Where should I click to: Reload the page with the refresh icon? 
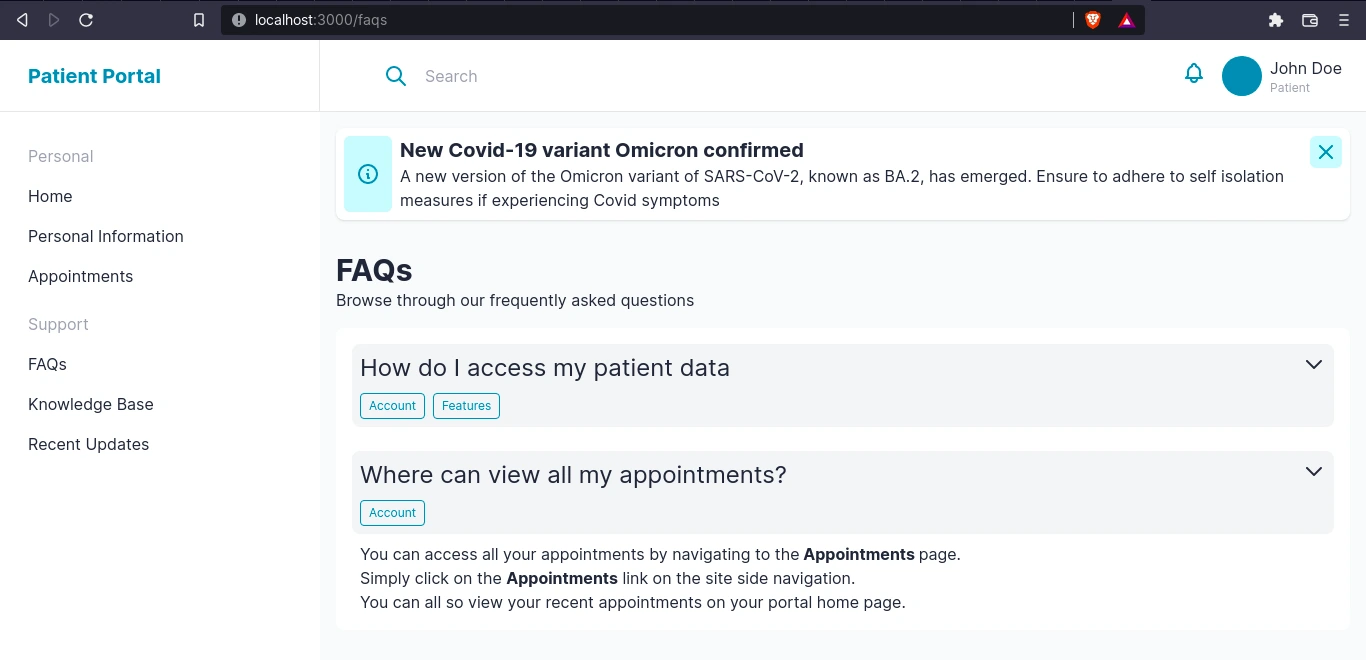tap(86, 20)
